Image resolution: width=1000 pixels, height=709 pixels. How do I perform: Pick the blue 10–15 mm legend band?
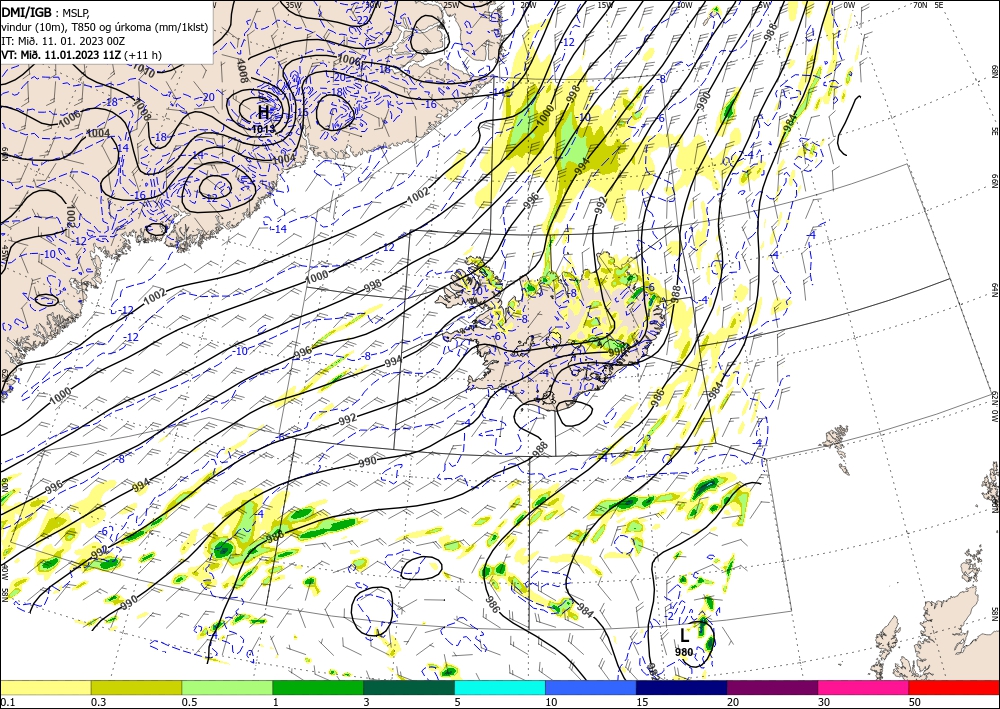[x=591, y=687]
